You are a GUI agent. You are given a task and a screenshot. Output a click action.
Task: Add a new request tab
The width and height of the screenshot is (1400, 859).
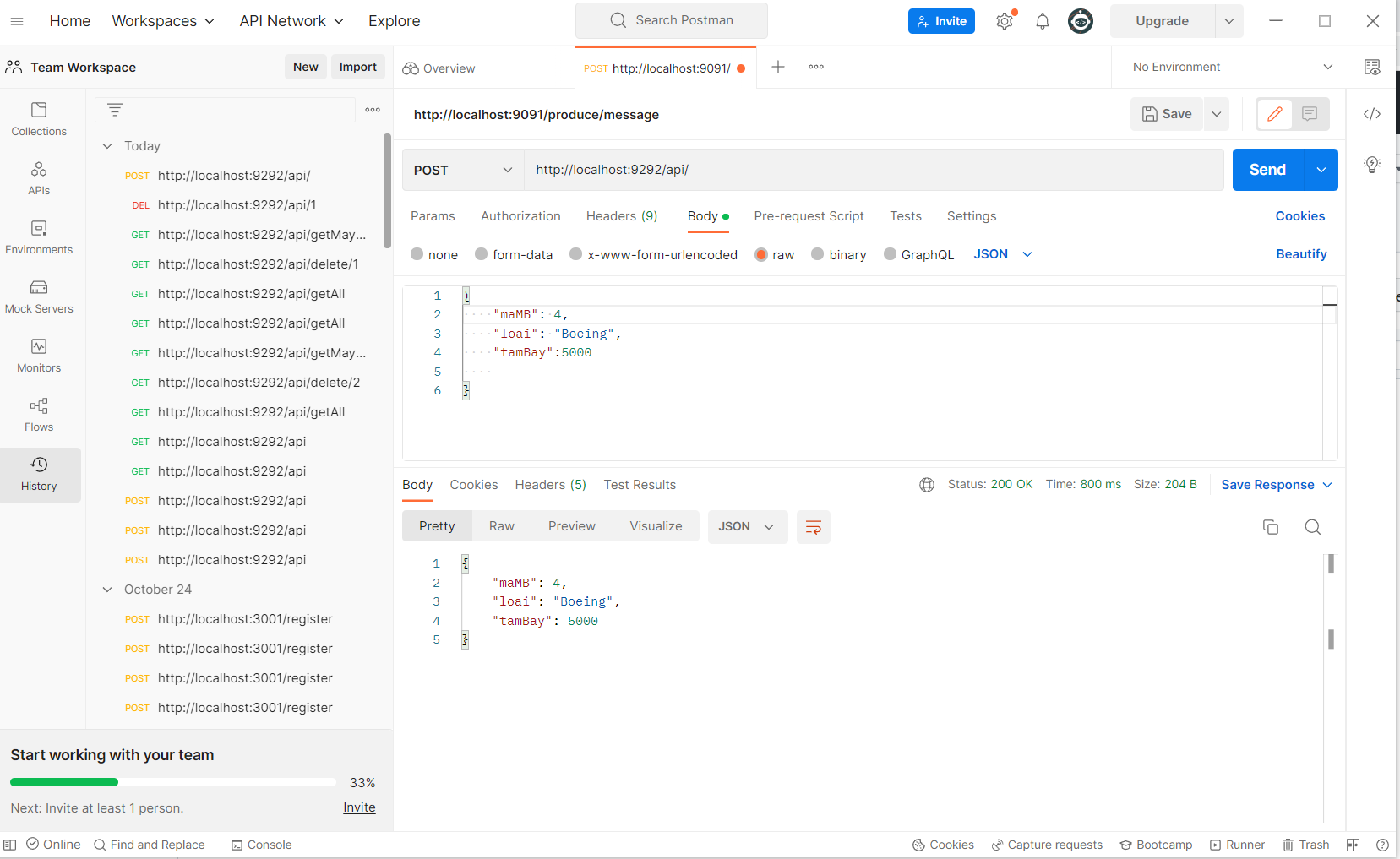[778, 67]
